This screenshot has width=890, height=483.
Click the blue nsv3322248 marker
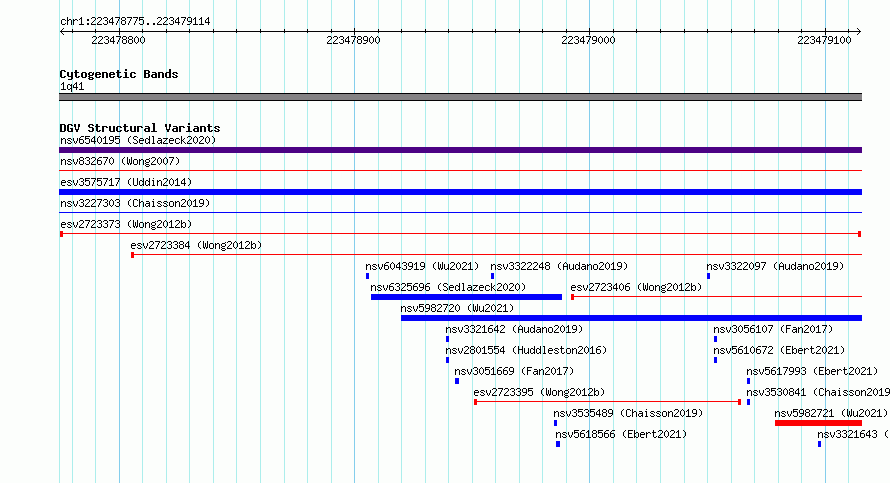492,276
